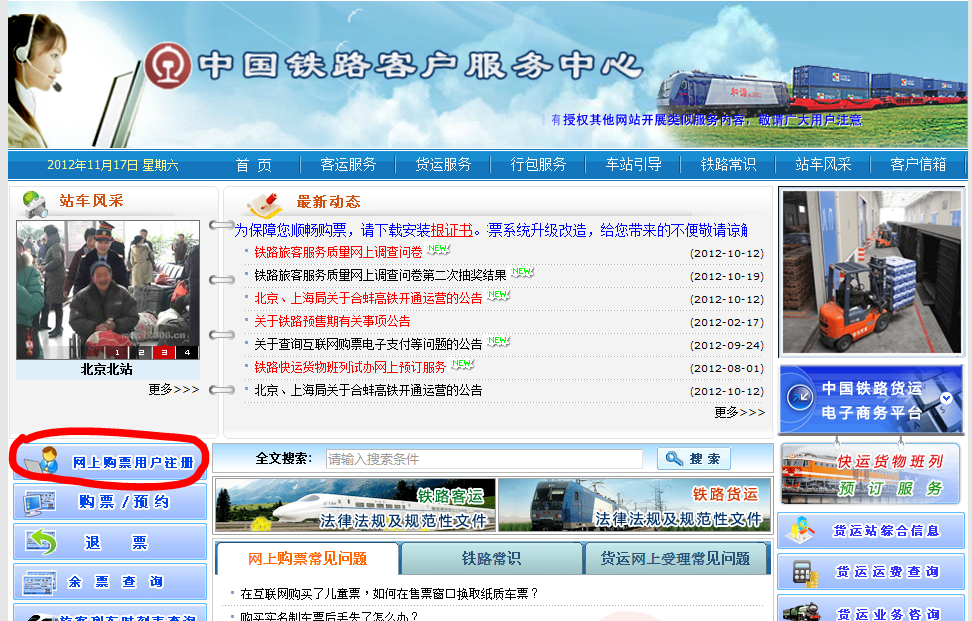Open the 首页 navigation item
The height and width of the screenshot is (621, 972).
[x=254, y=165]
